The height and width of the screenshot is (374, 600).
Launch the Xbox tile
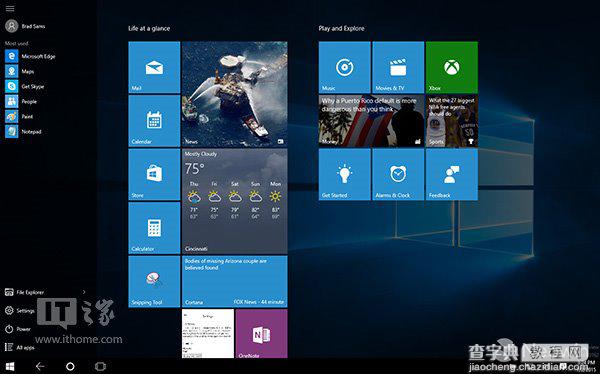452,67
